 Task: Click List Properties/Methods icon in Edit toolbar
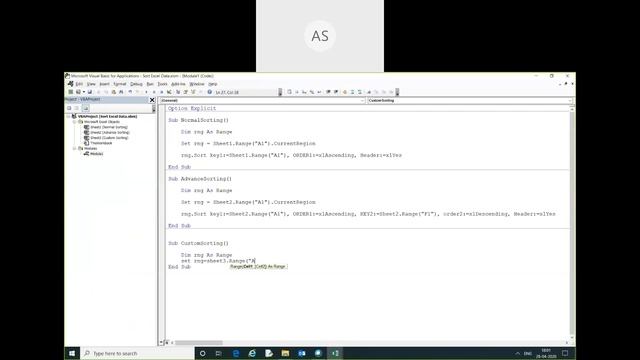289,92
